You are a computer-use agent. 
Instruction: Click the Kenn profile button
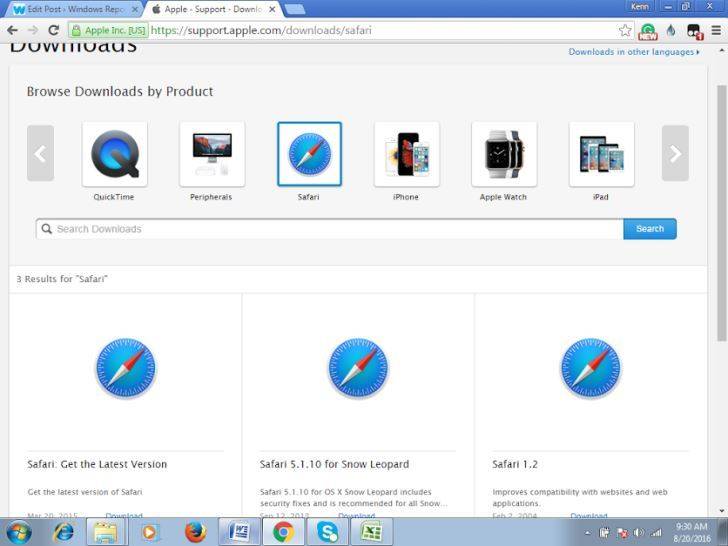coord(640,6)
